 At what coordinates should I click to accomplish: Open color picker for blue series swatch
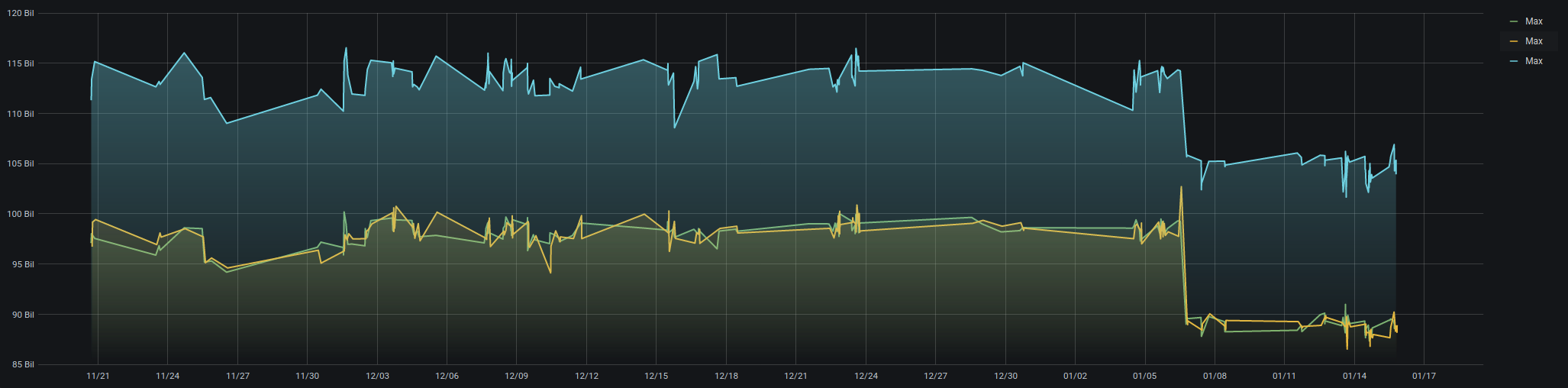click(x=1514, y=61)
